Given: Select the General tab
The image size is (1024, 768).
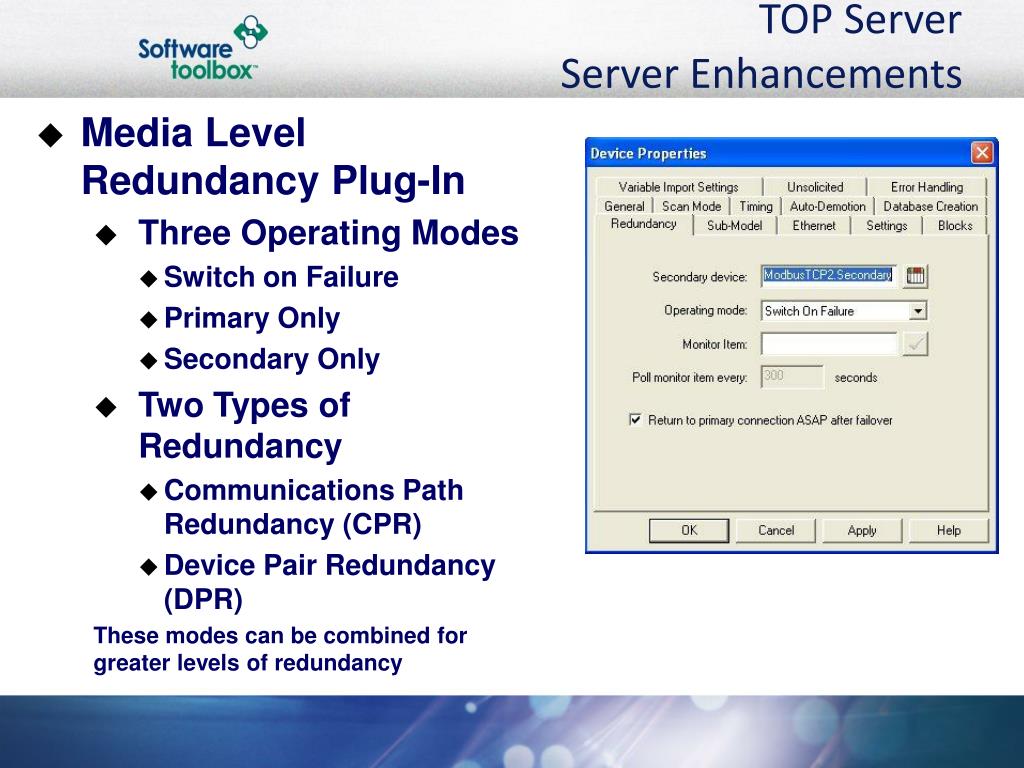Looking at the screenshot, I should point(624,206).
